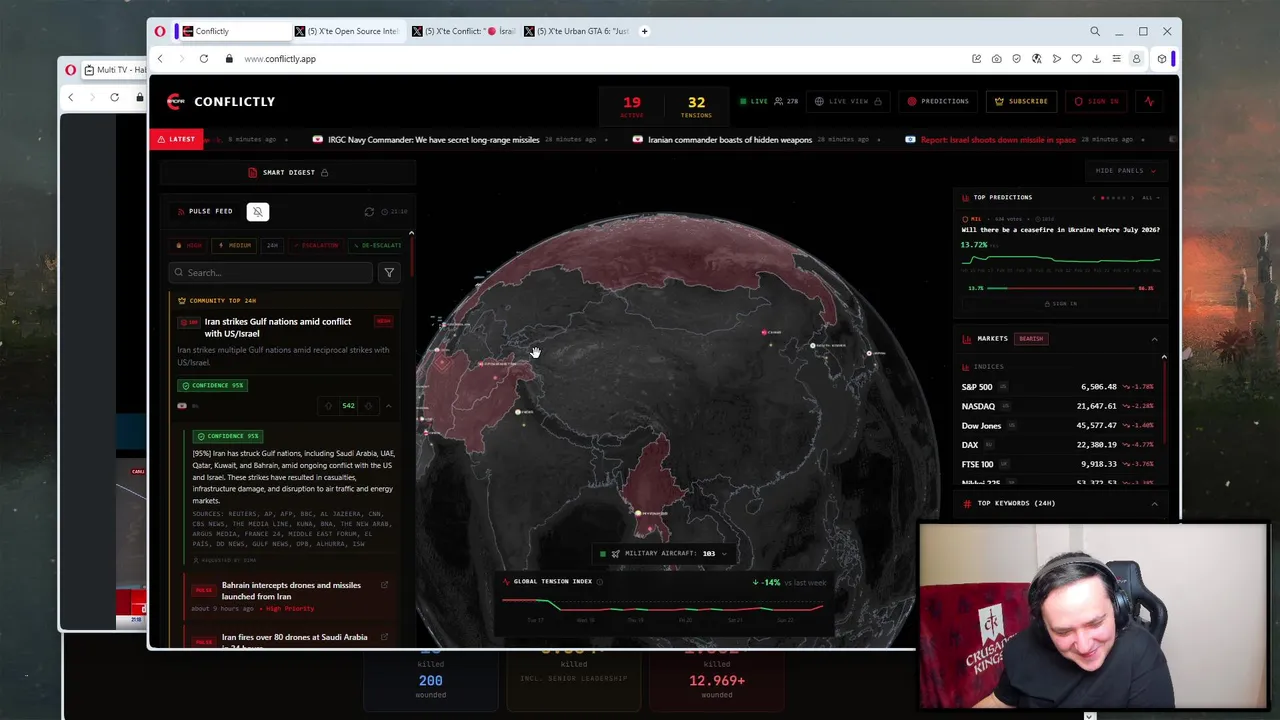Toggle the 24H time filter chip

[272, 245]
